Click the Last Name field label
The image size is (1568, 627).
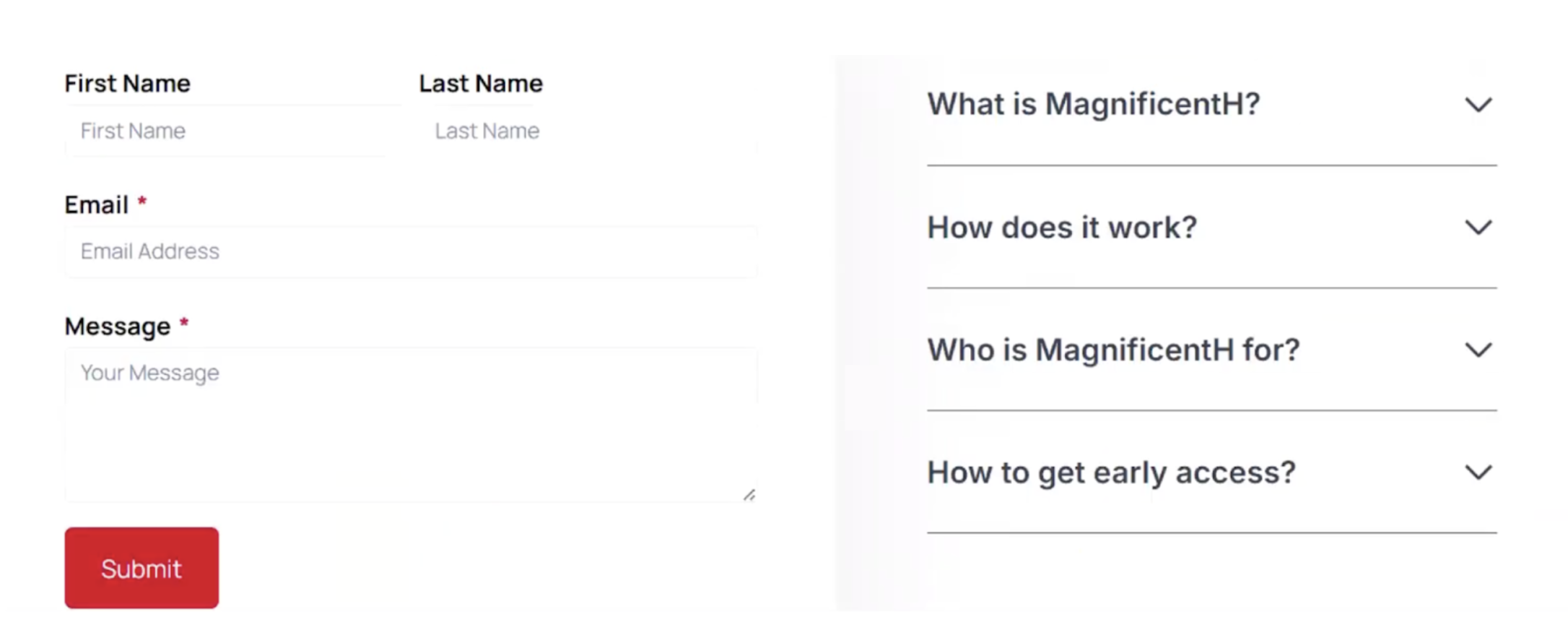click(481, 84)
